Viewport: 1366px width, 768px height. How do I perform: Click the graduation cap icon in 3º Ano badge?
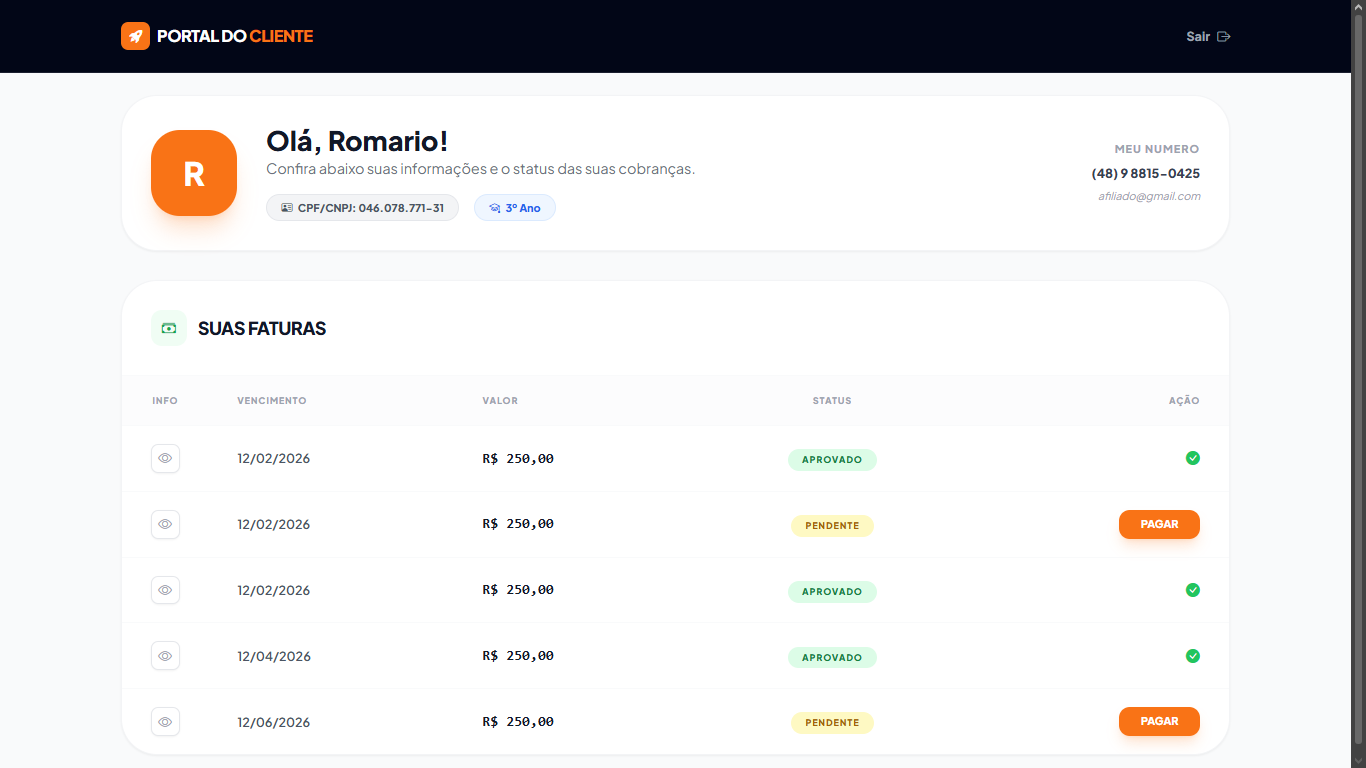click(494, 208)
